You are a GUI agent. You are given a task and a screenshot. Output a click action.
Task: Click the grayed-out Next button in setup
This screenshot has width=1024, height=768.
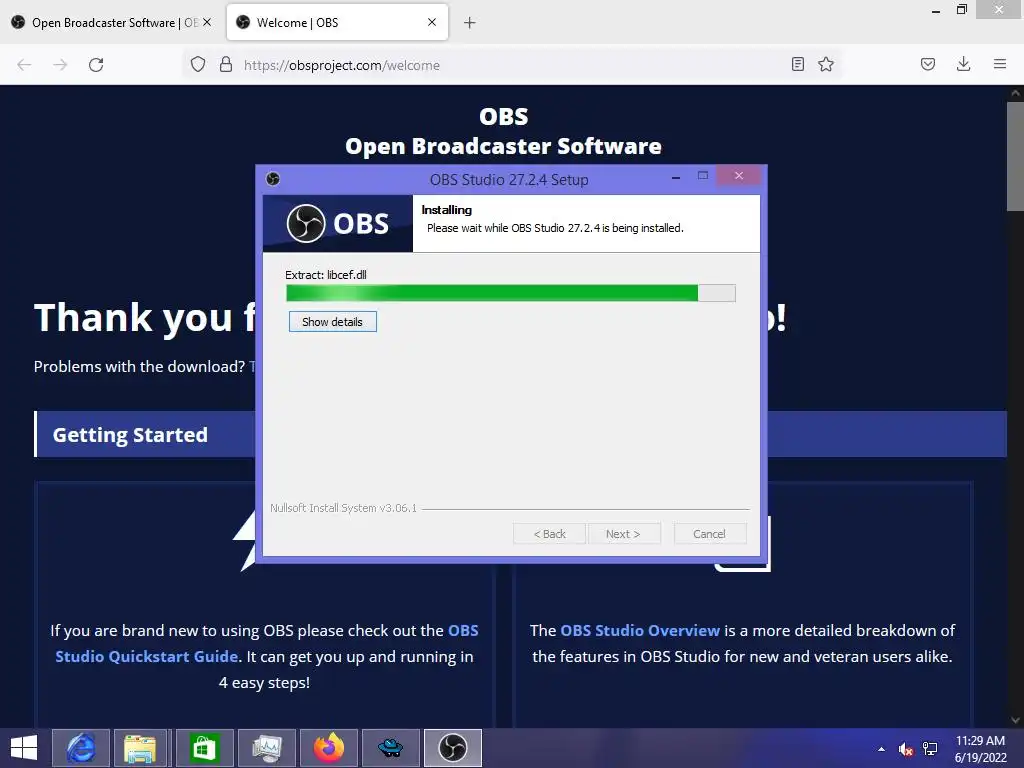[x=624, y=534]
